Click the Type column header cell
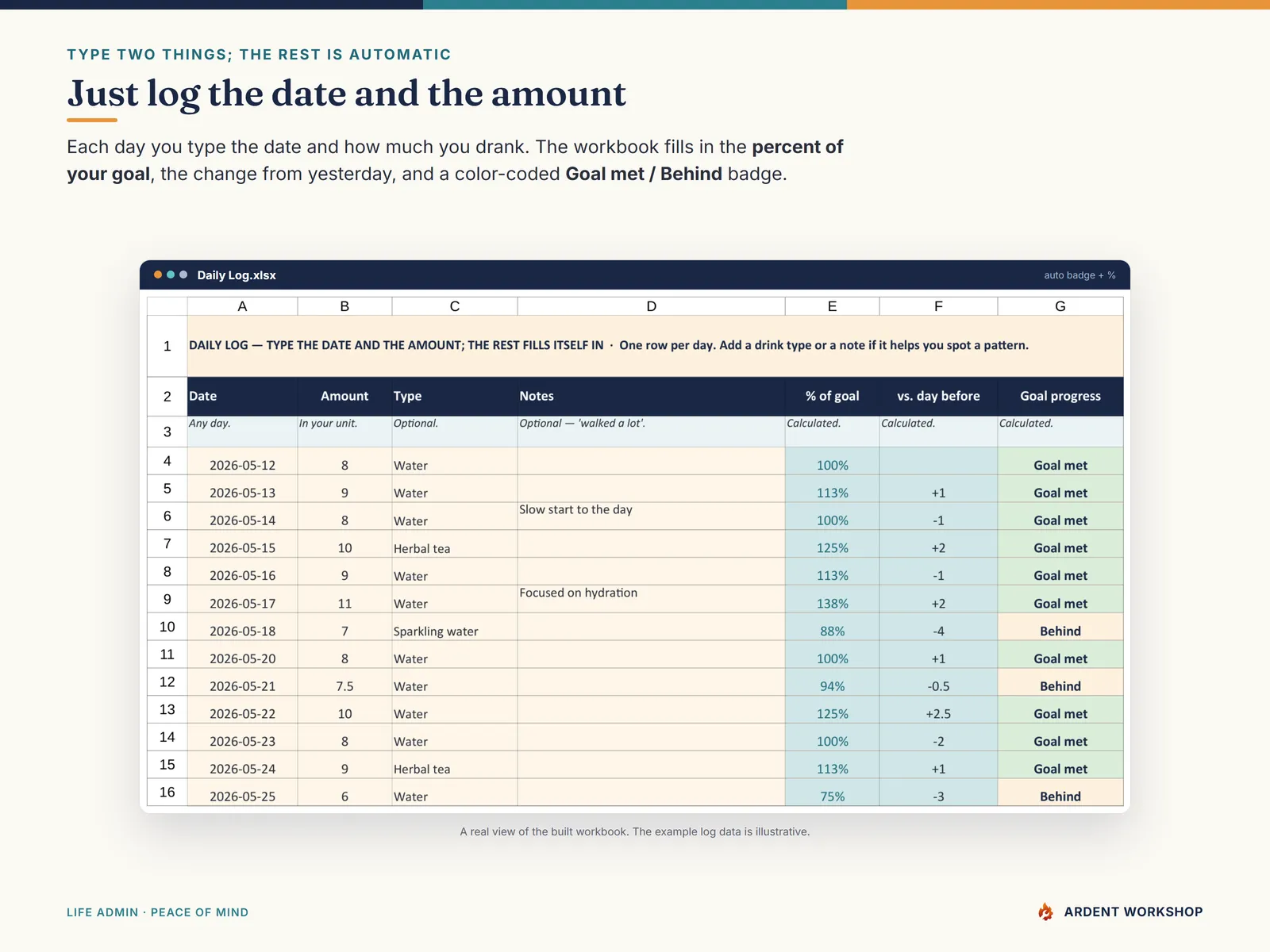 (x=455, y=396)
